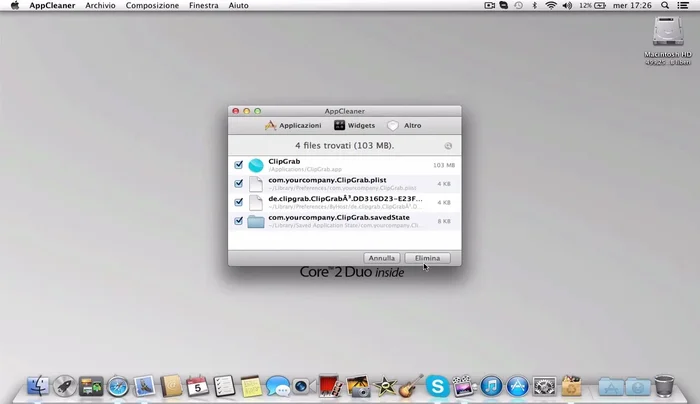The height and width of the screenshot is (404, 700).
Task: Uncheck the ClipGrab application checkbox
Action: [238, 165]
